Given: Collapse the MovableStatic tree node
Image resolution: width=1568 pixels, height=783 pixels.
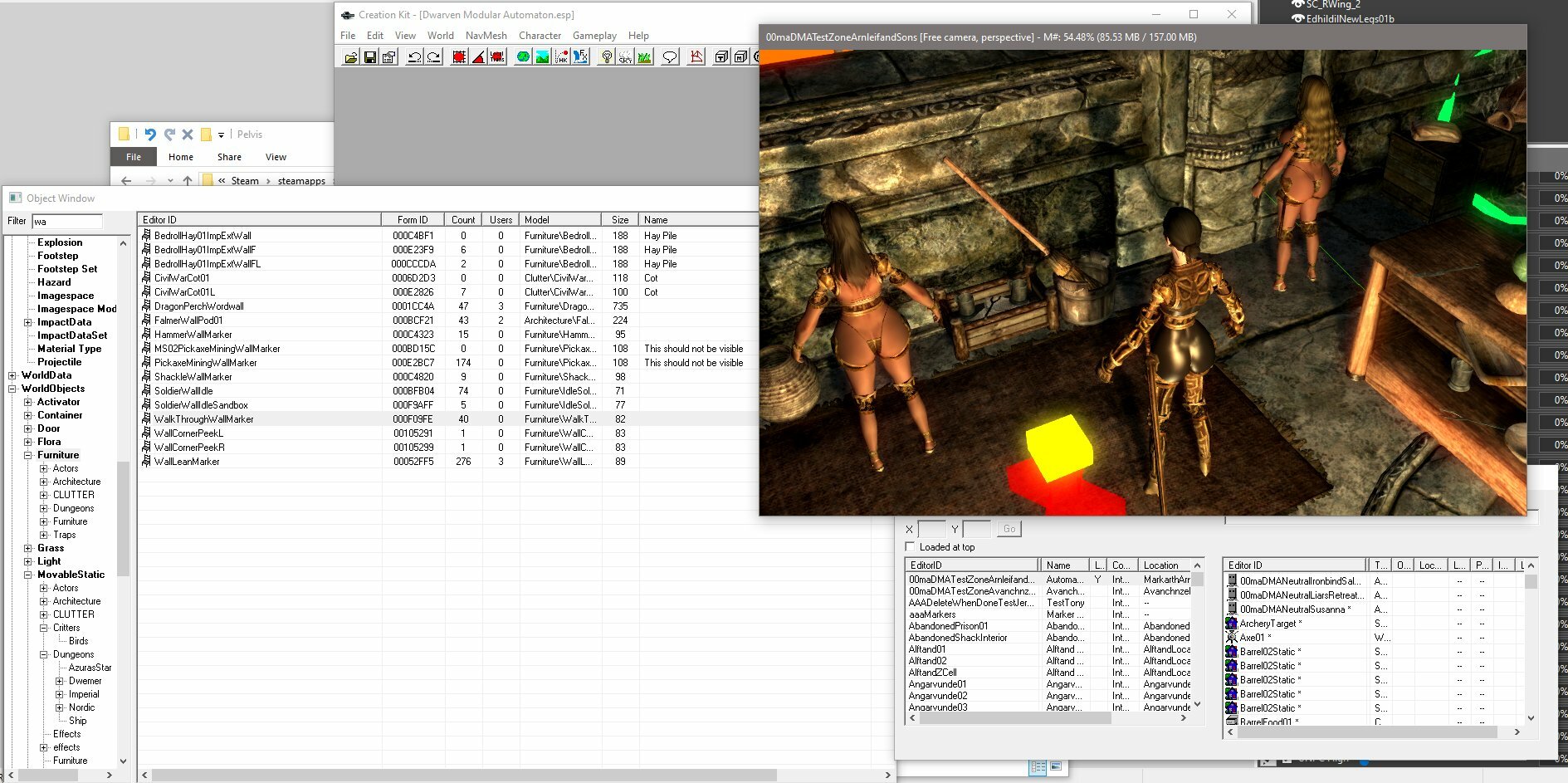Looking at the screenshot, I should 28,575.
